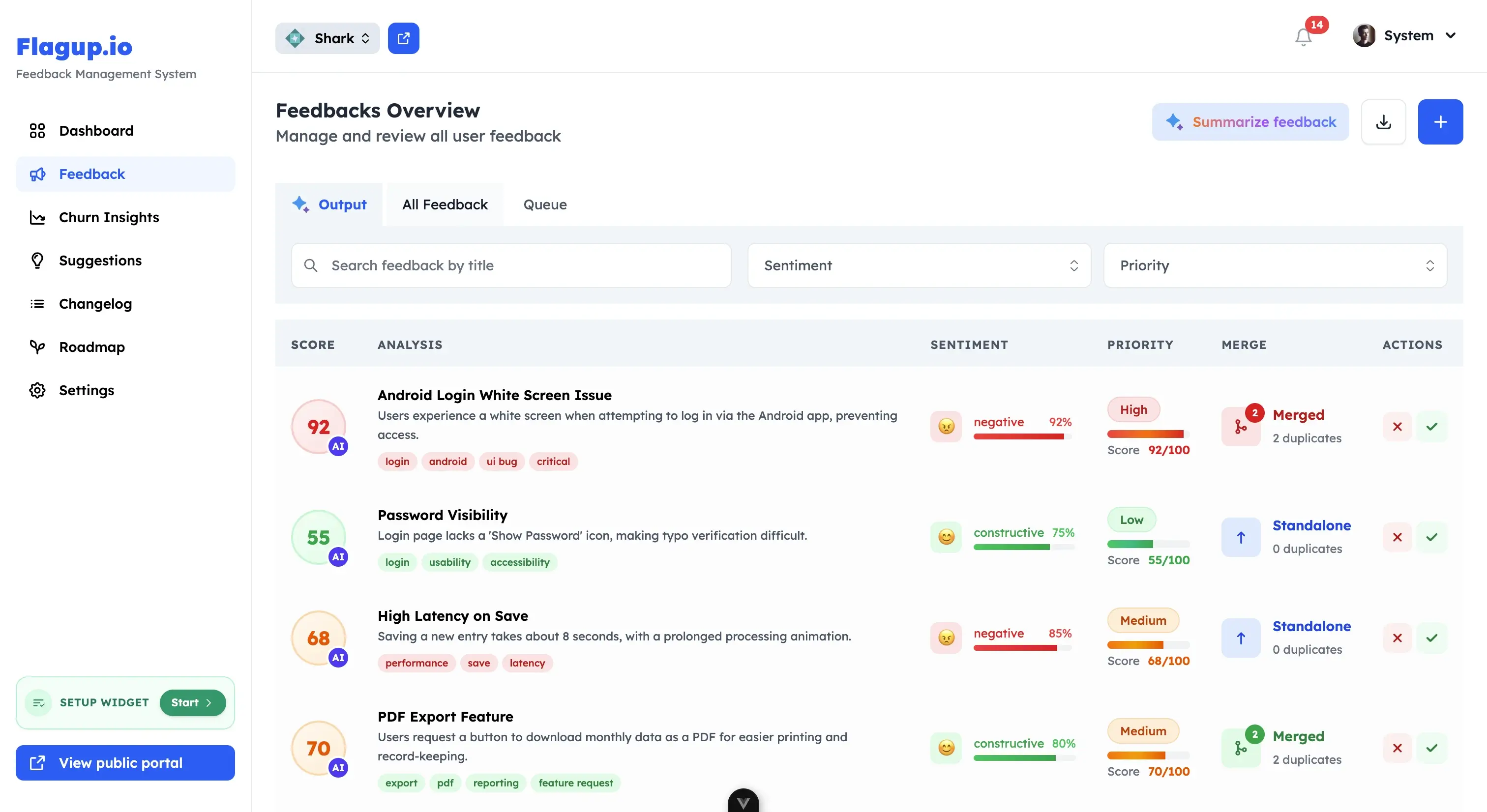This screenshot has width=1487, height=812.
Task: Switch to the All Feedback tab
Action: (x=445, y=204)
